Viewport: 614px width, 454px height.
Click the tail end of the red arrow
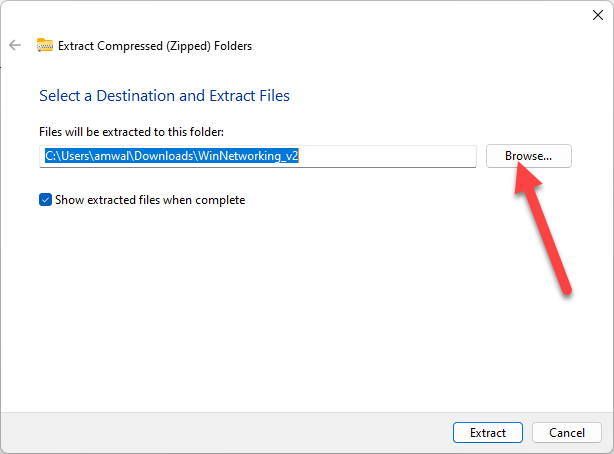coord(567,288)
